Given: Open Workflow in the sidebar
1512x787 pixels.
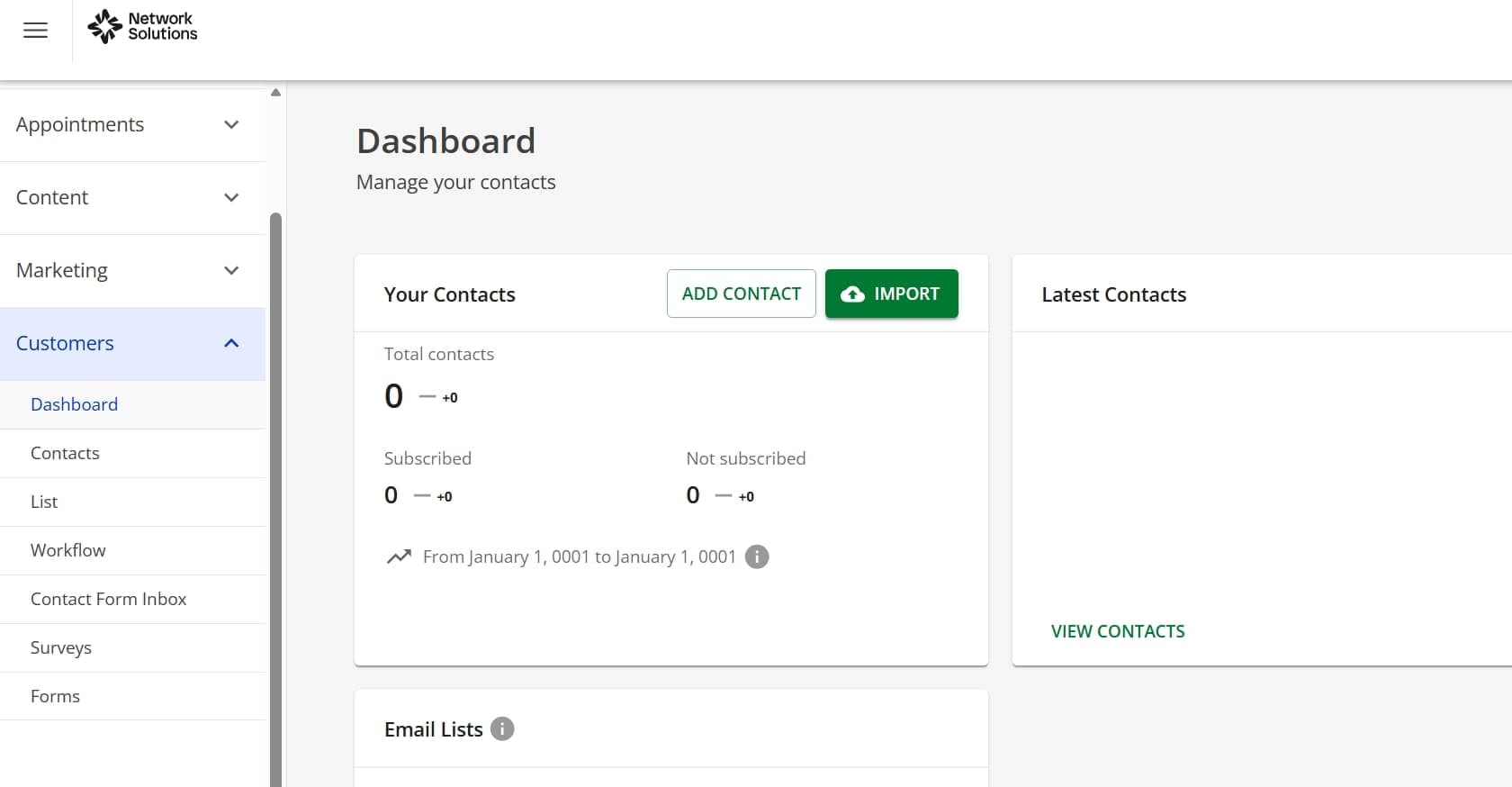Looking at the screenshot, I should click(x=133, y=550).
